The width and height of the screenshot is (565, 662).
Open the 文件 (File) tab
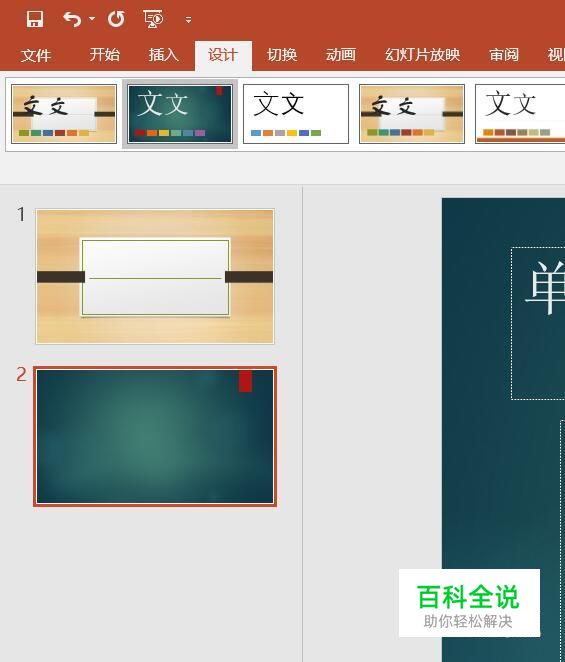pyautogui.click(x=36, y=55)
